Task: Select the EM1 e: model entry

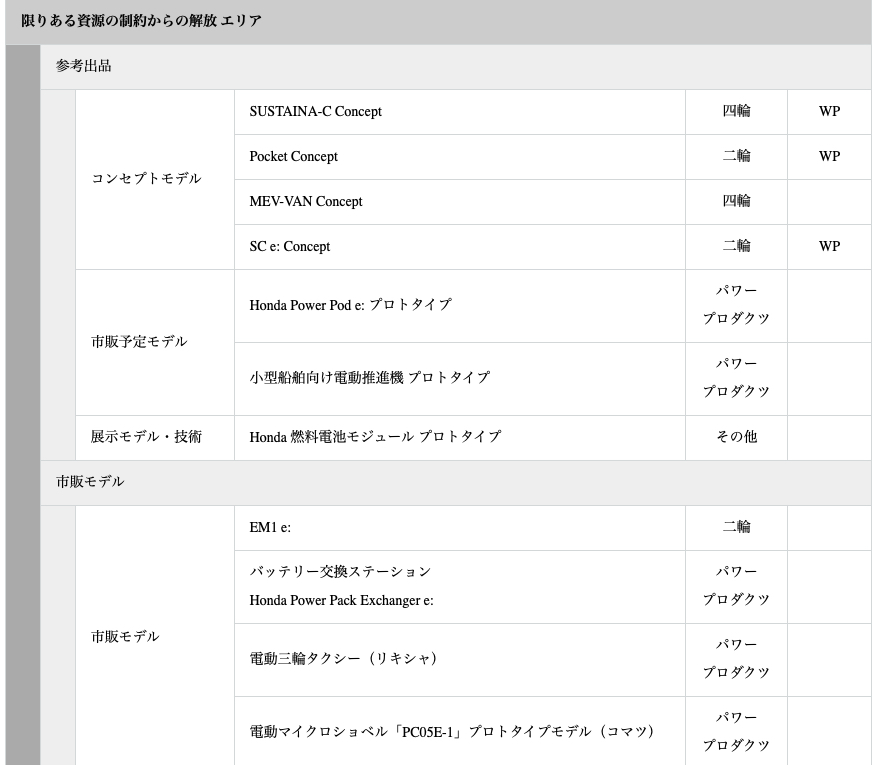Action: [x=270, y=527]
